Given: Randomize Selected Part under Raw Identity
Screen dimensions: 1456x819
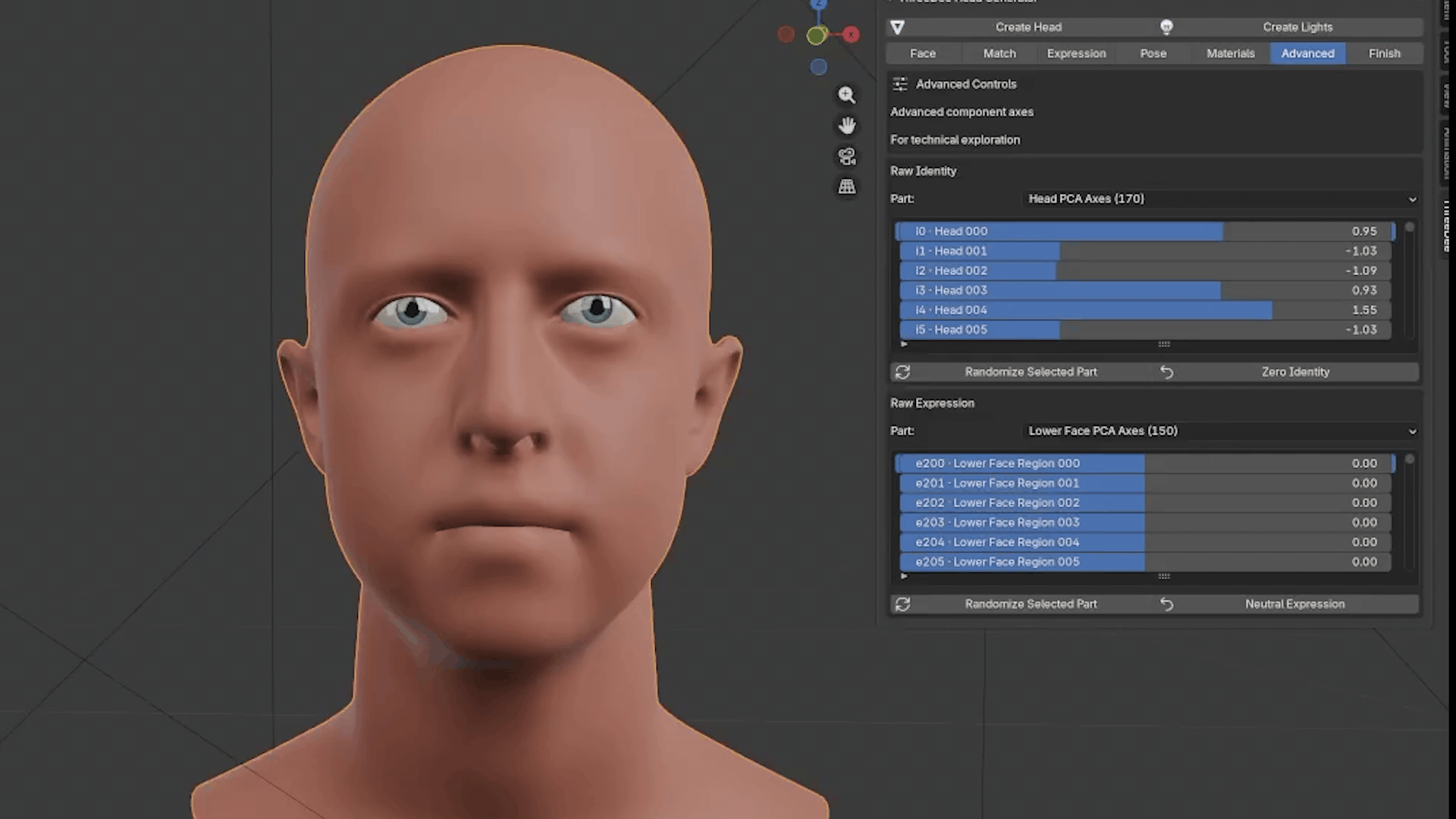Looking at the screenshot, I should [1022, 372].
